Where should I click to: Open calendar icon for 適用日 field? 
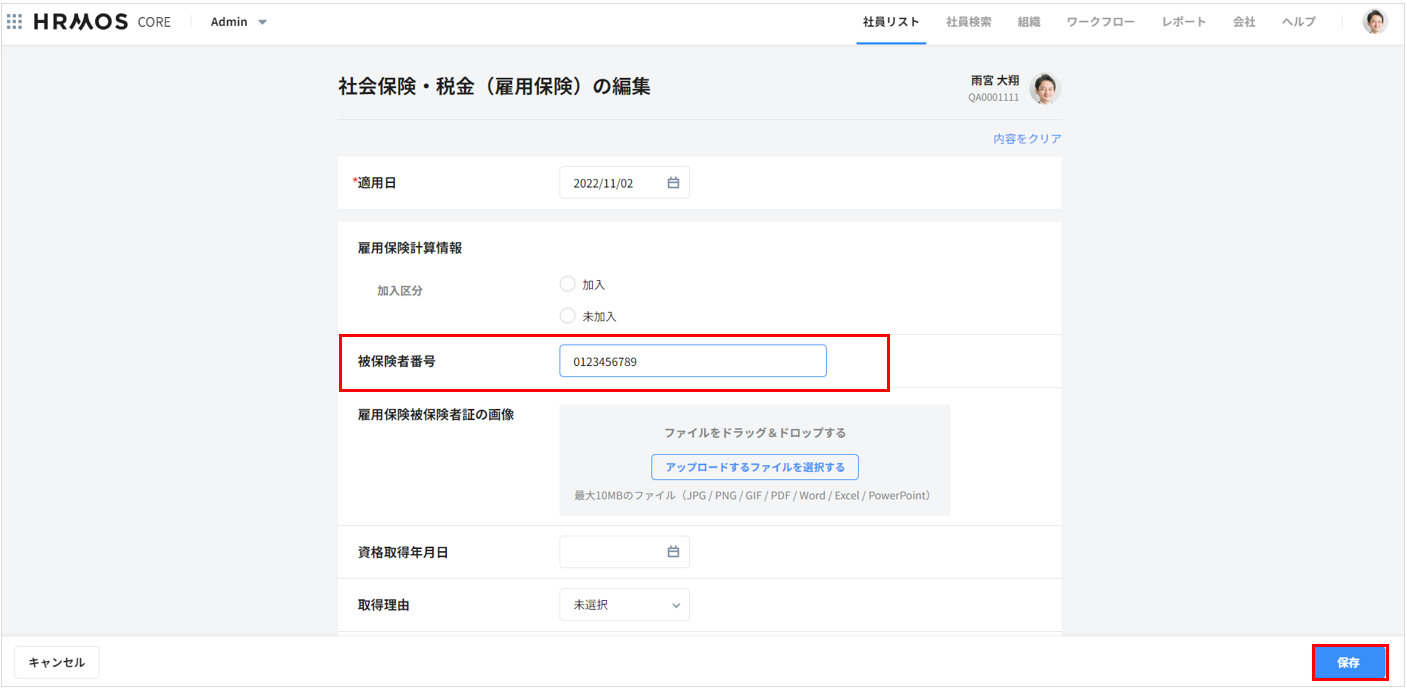coord(673,183)
